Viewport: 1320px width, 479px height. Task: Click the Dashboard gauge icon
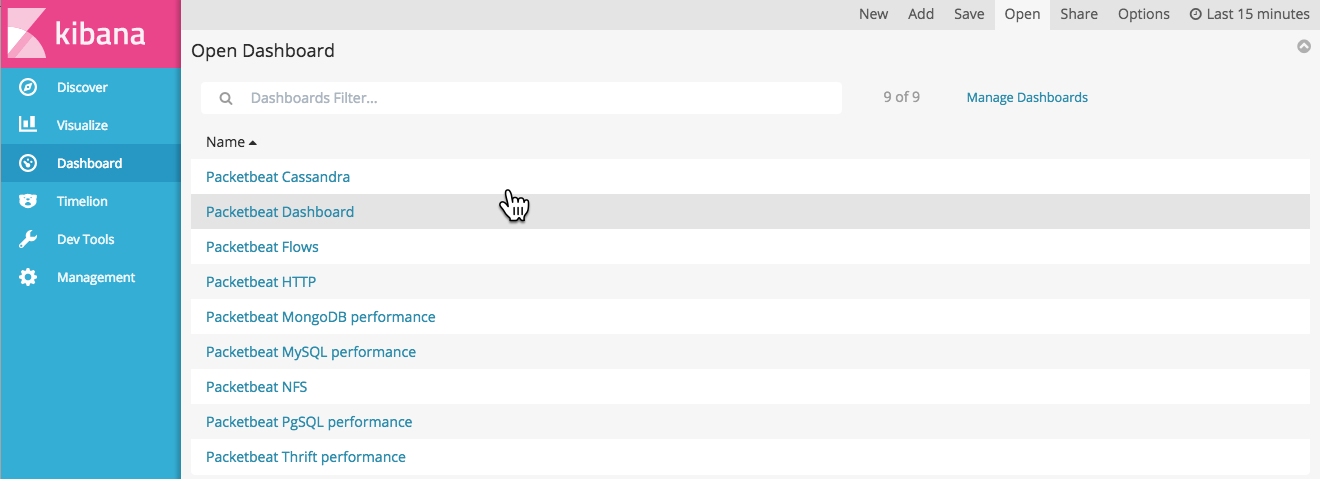click(x=28, y=163)
